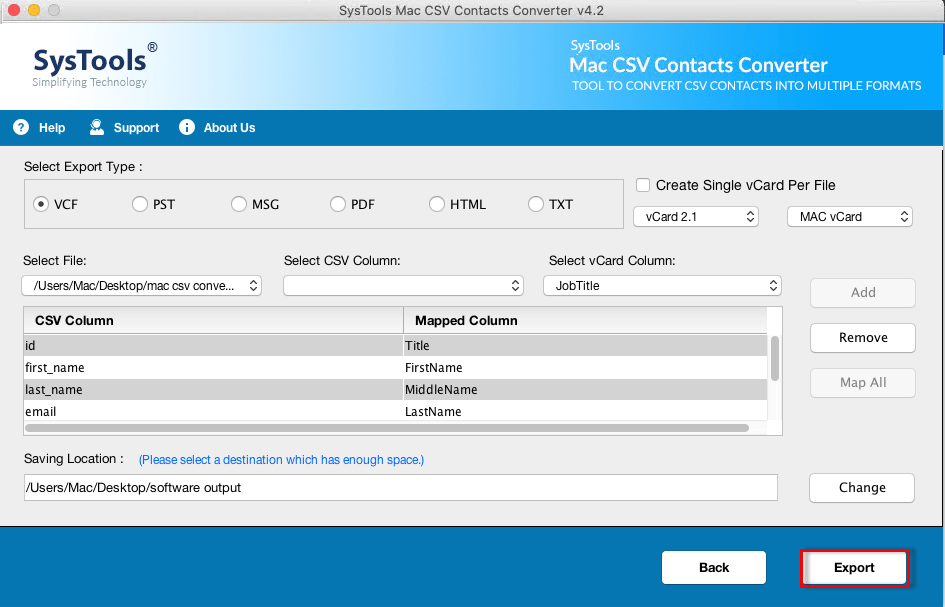Open the vCard 2.1 version dropdown
This screenshot has width=945, height=607.
(x=695, y=216)
